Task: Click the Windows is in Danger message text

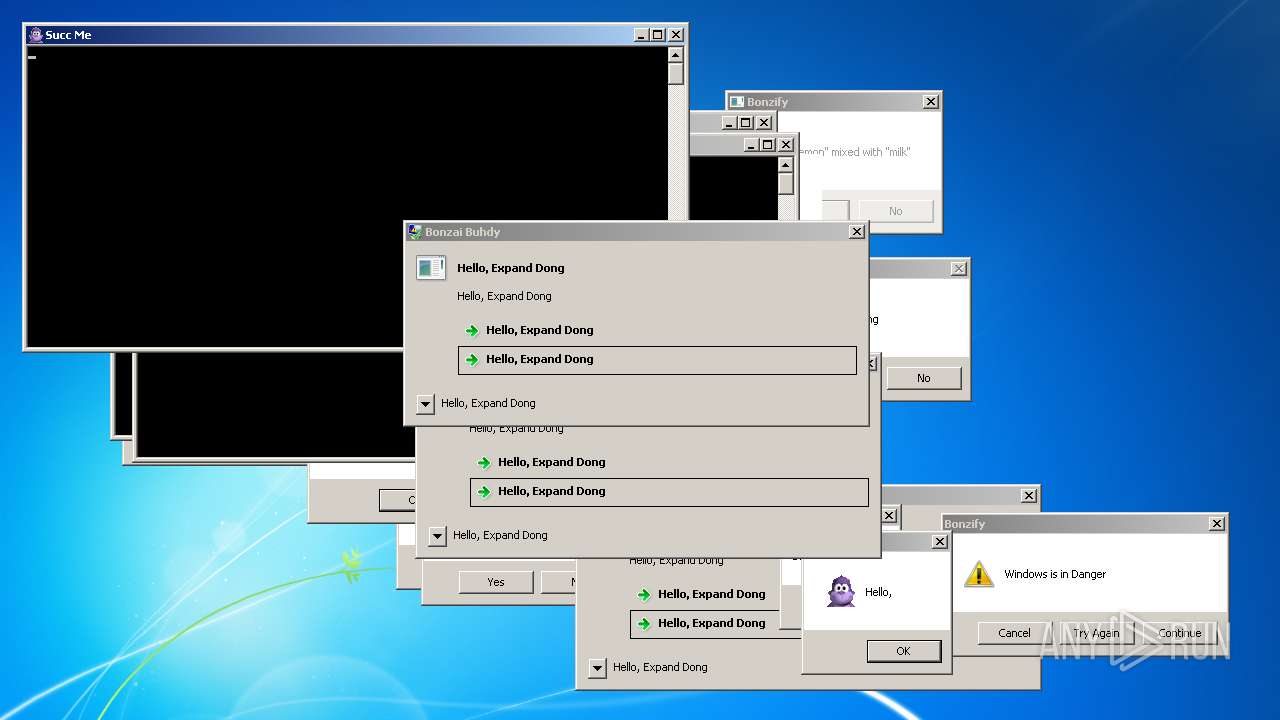Action: coord(1055,574)
